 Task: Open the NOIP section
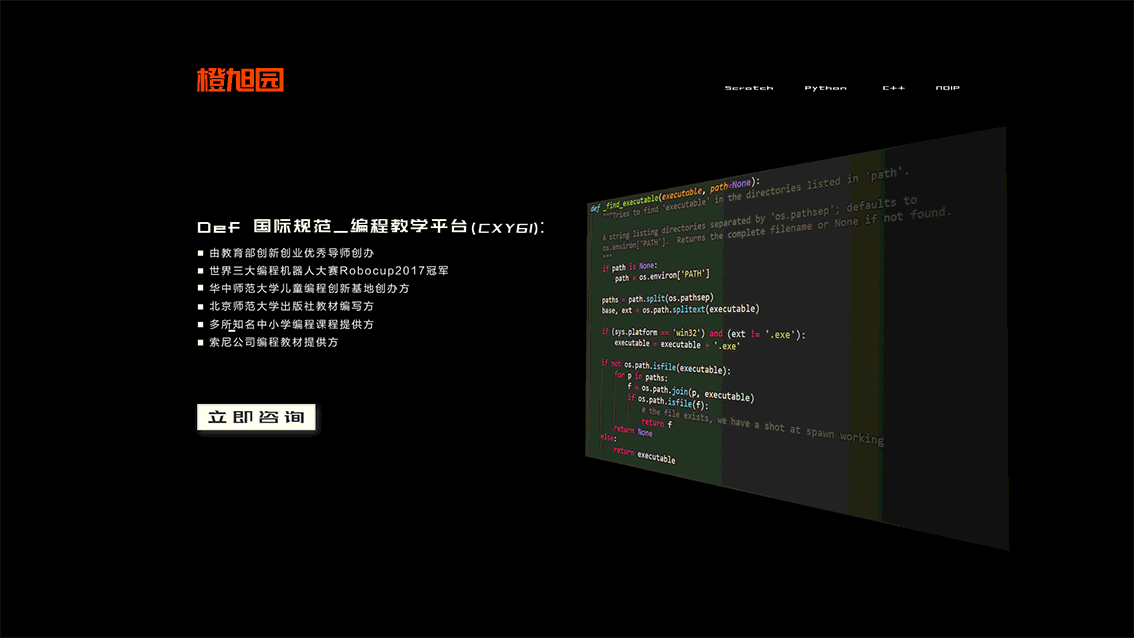(x=947, y=88)
